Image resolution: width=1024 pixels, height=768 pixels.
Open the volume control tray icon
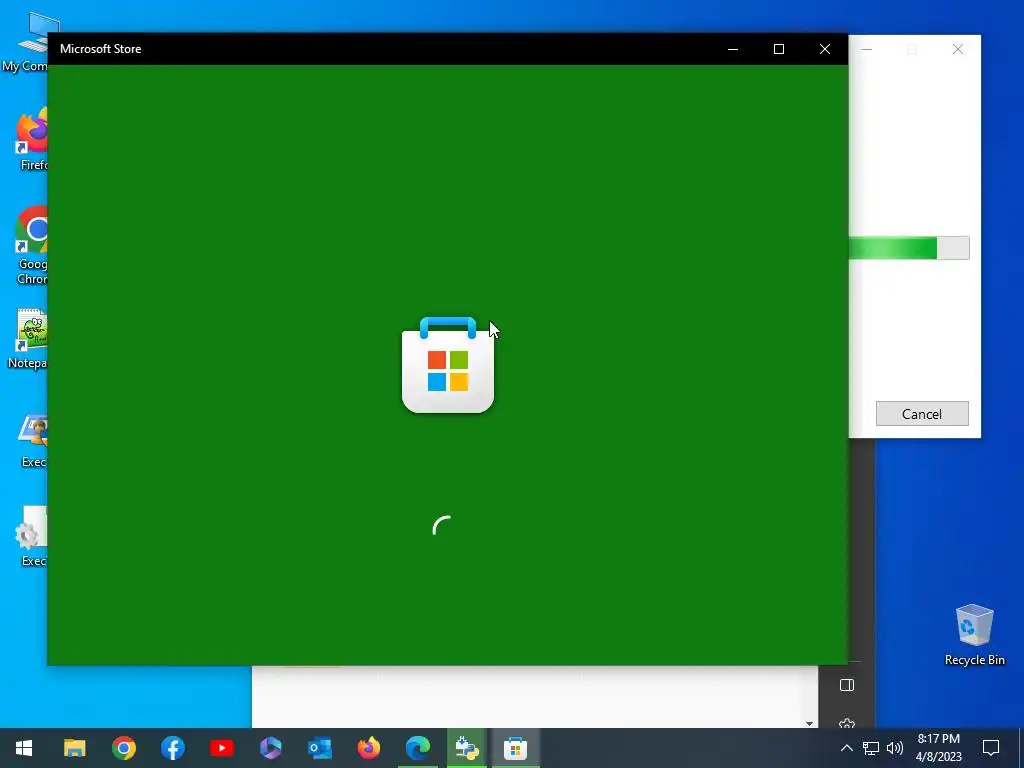point(895,748)
